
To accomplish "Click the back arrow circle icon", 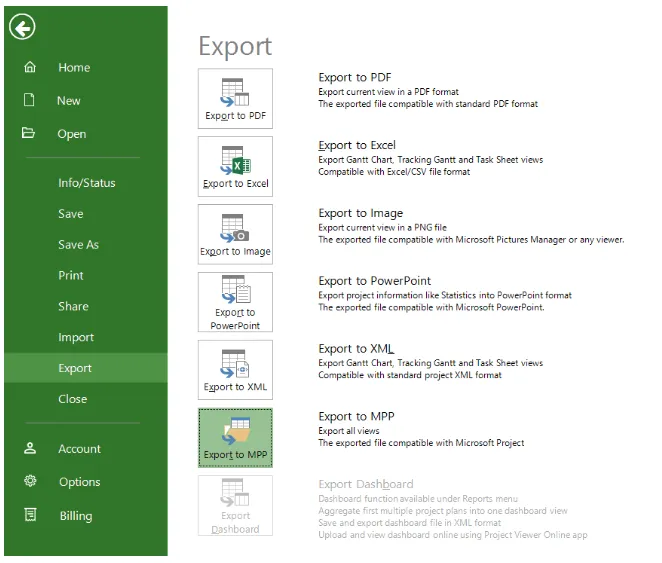I will (x=22, y=27).
